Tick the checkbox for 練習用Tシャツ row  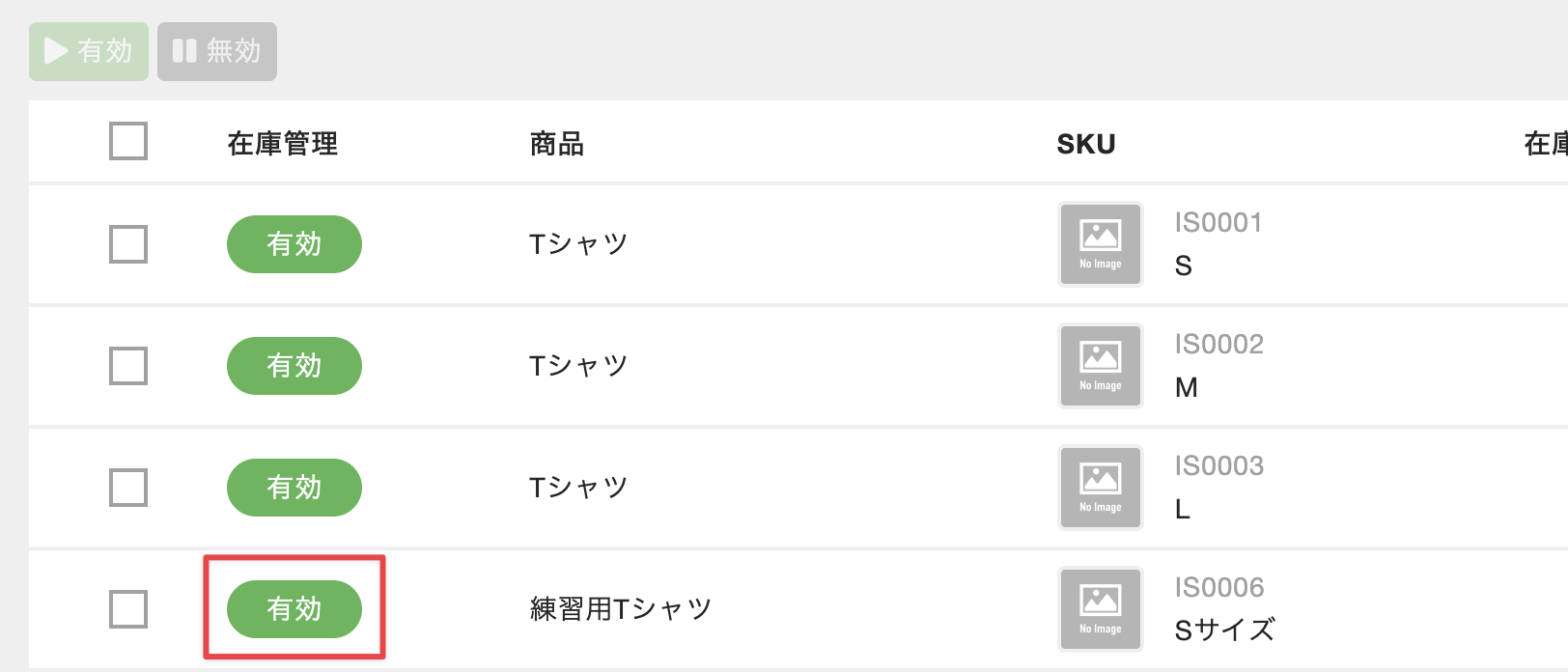[128, 609]
